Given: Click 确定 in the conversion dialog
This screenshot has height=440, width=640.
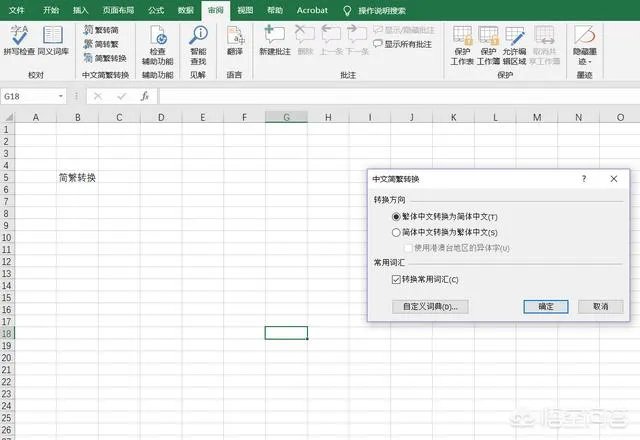Looking at the screenshot, I should click(x=546, y=307).
